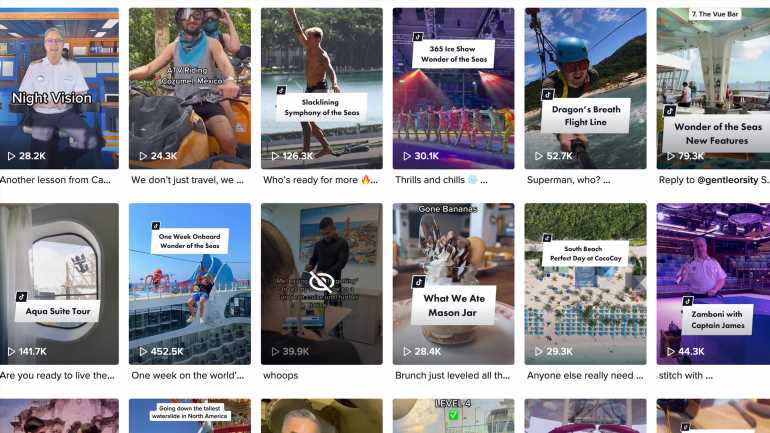Click caption 'Brunch just leveled all th...'

point(452,376)
